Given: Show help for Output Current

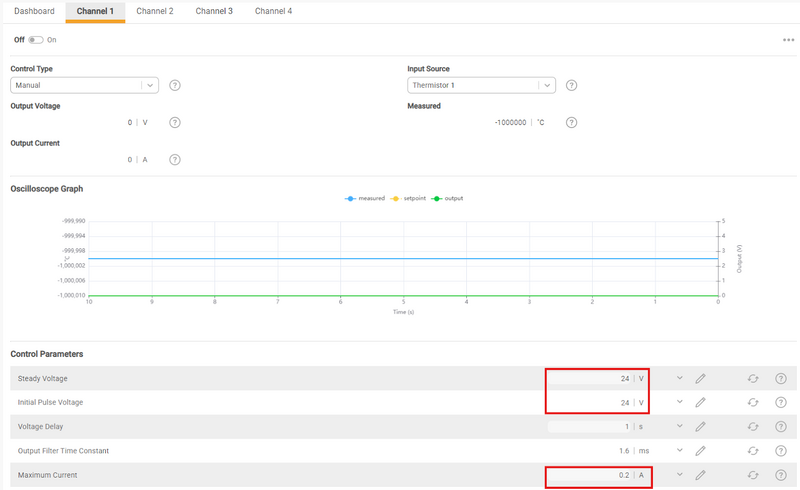Looking at the screenshot, I should (x=175, y=160).
